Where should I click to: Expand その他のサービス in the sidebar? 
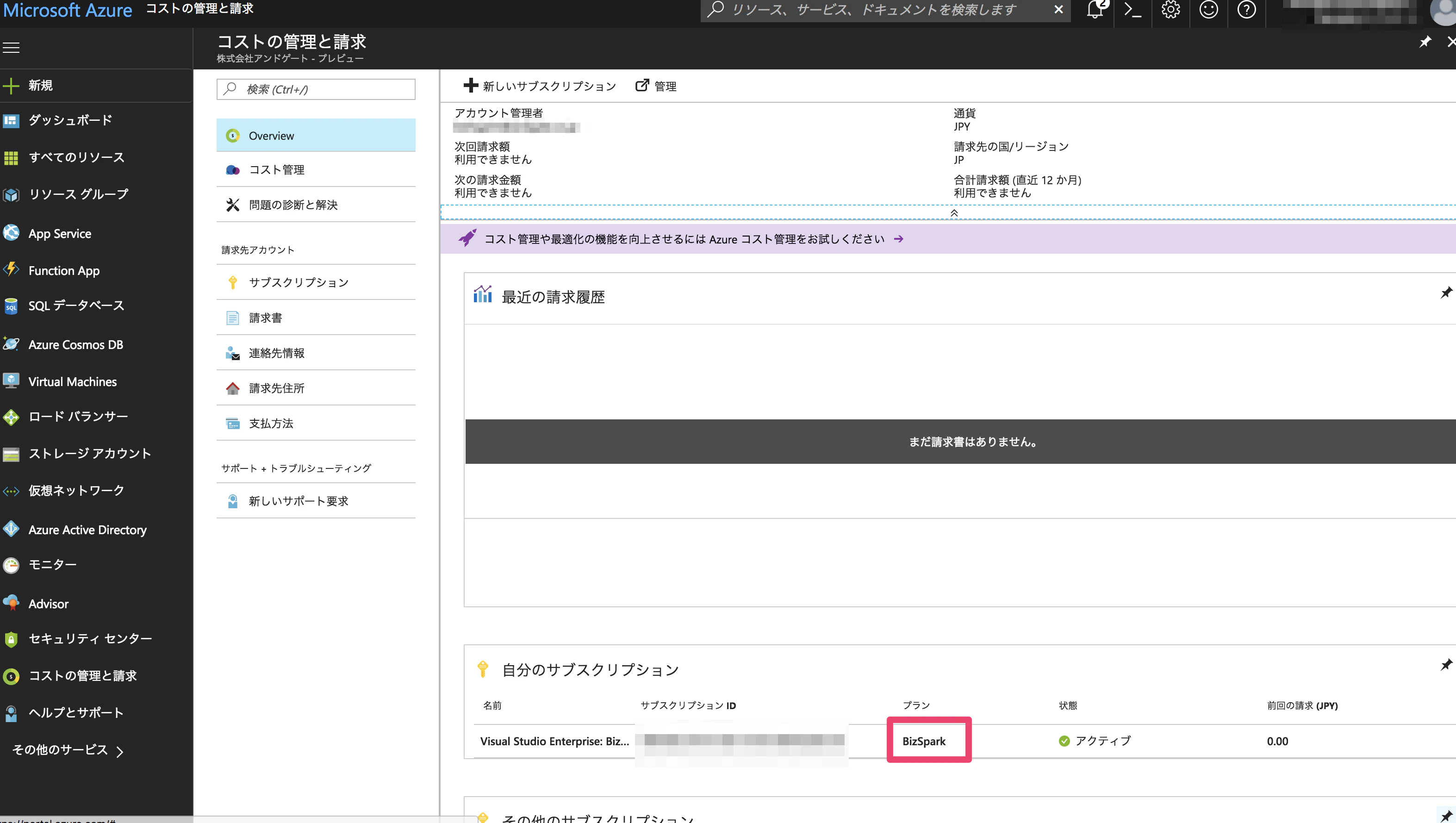(x=68, y=750)
